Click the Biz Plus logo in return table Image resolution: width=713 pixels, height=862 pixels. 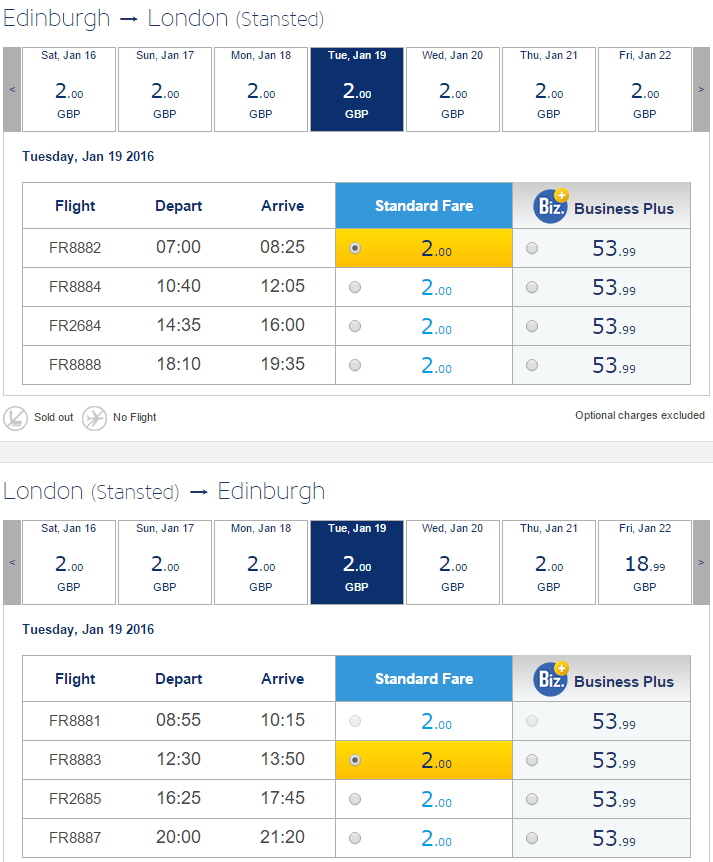551,679
